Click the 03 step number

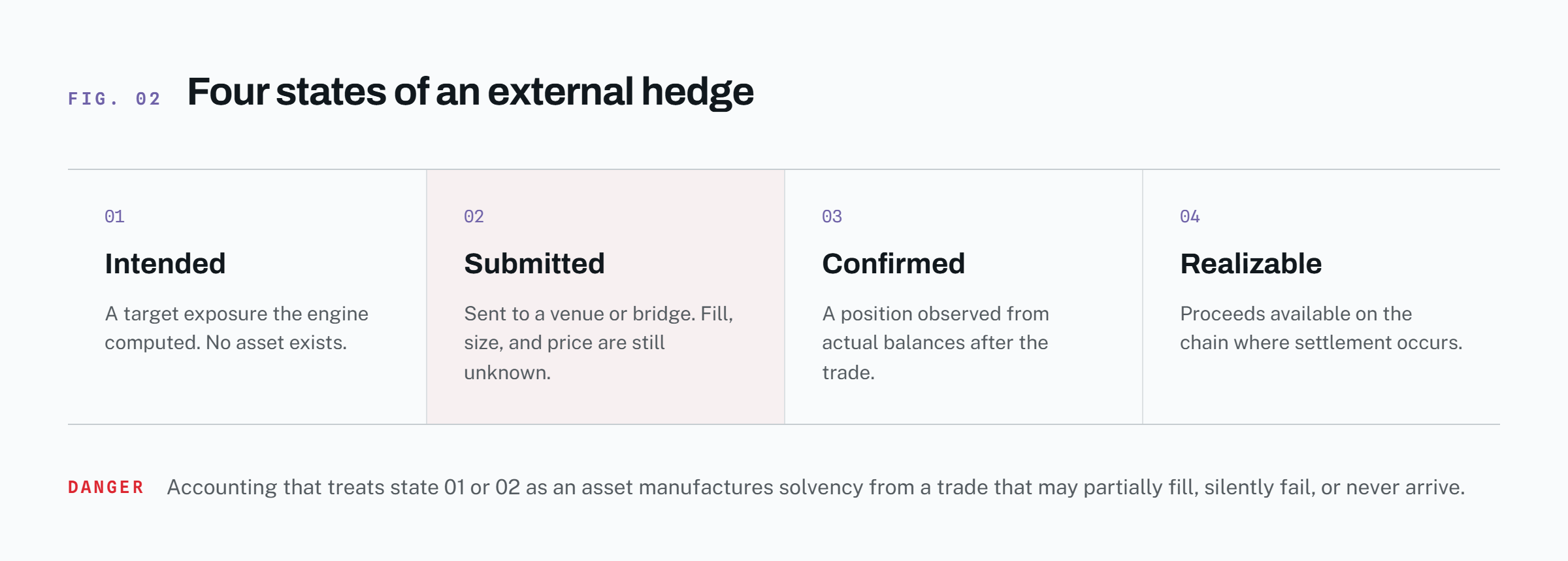point(832,216)
